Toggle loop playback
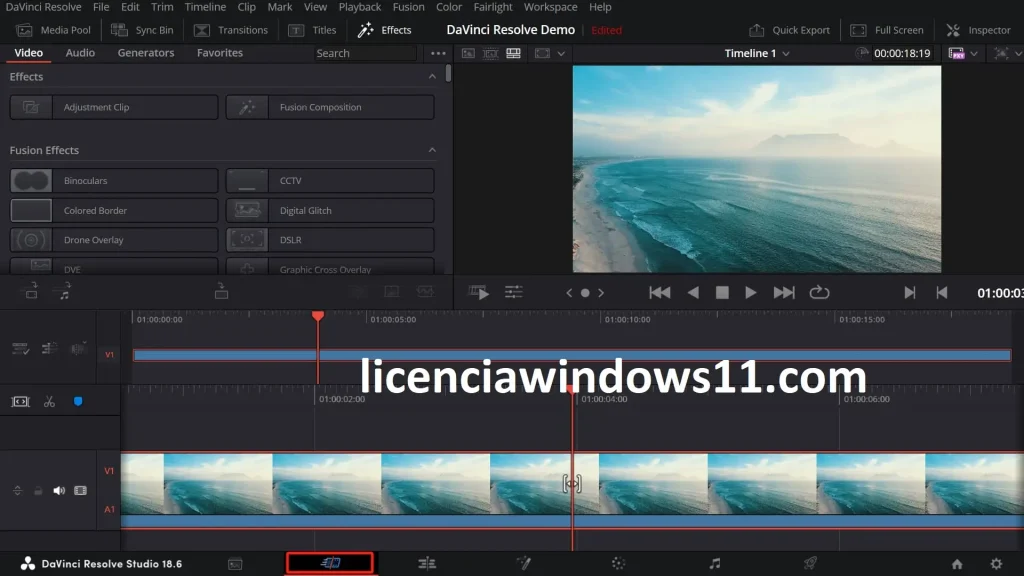Image resolution: width=1024 pixels, height=576 pixels. pyautogui.click(x=819, y=293)
